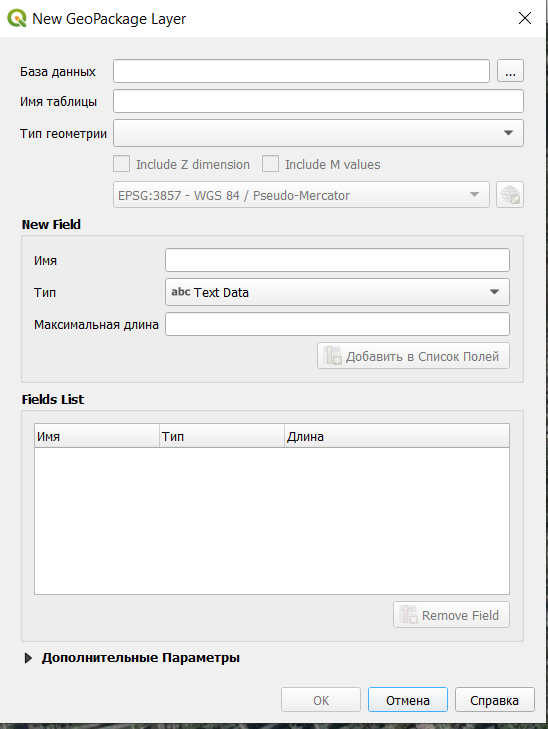
Task: Click the remove-field table icon
Action: tap(409, 615)
